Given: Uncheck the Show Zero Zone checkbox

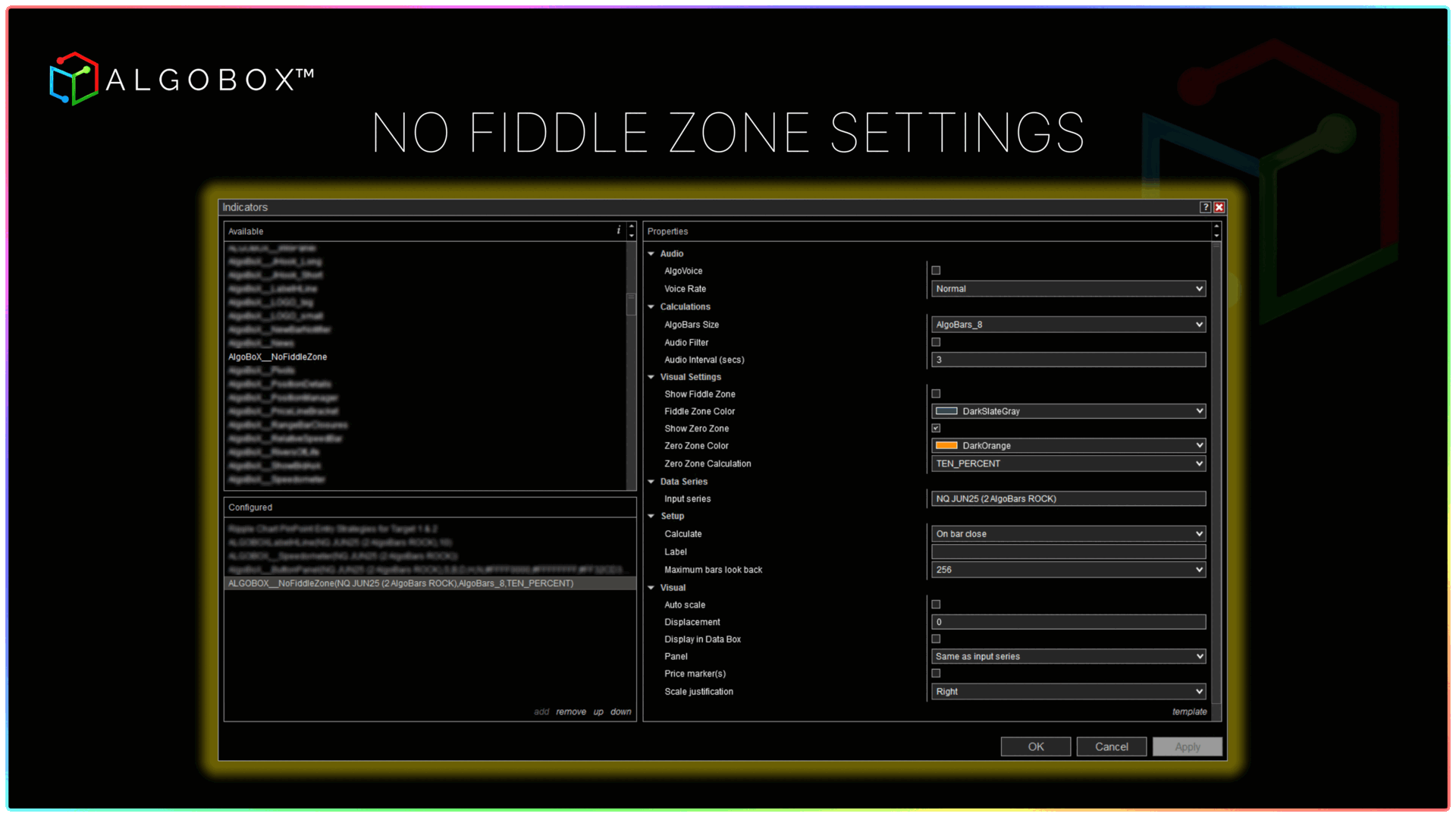Looking at the screenshot, I should 936,429.
